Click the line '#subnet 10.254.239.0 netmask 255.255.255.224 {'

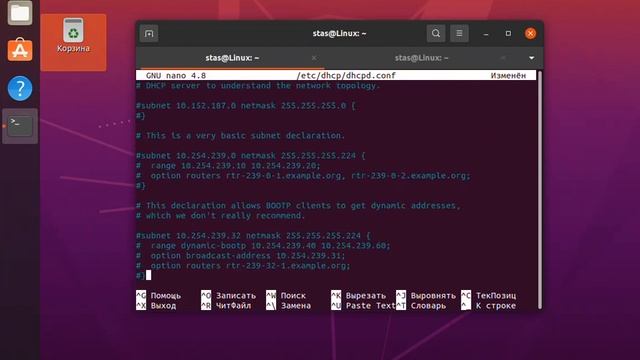click(x=251, y=156)
